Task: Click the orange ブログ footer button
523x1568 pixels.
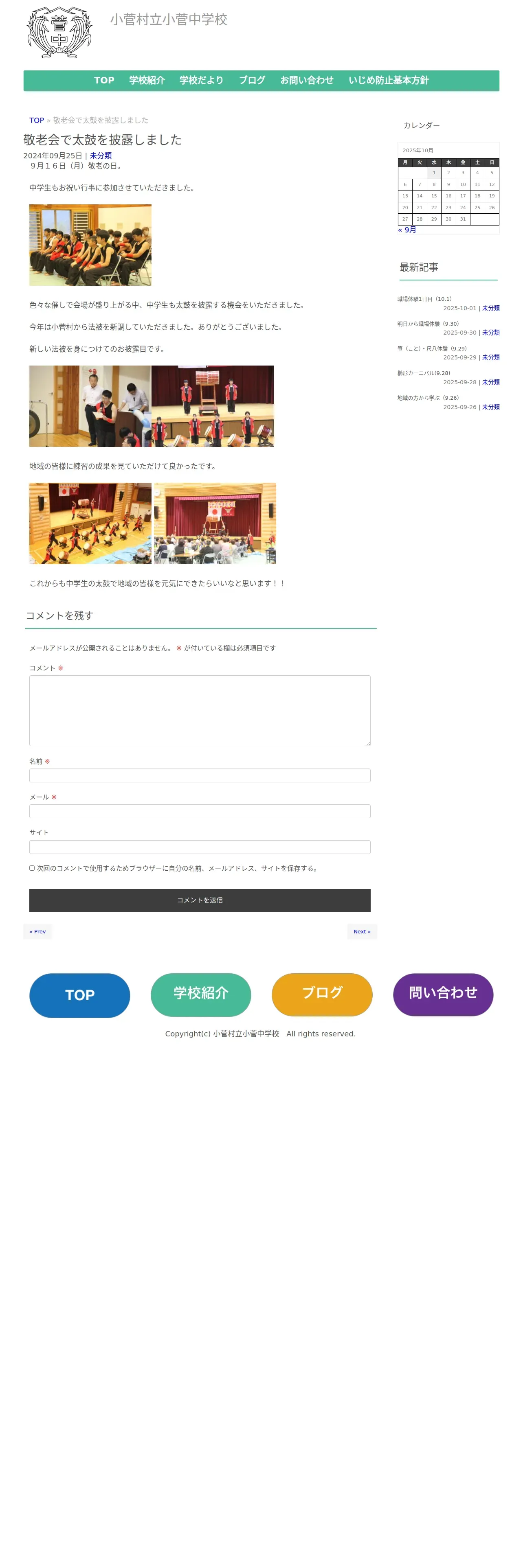Action: (322, 994)
